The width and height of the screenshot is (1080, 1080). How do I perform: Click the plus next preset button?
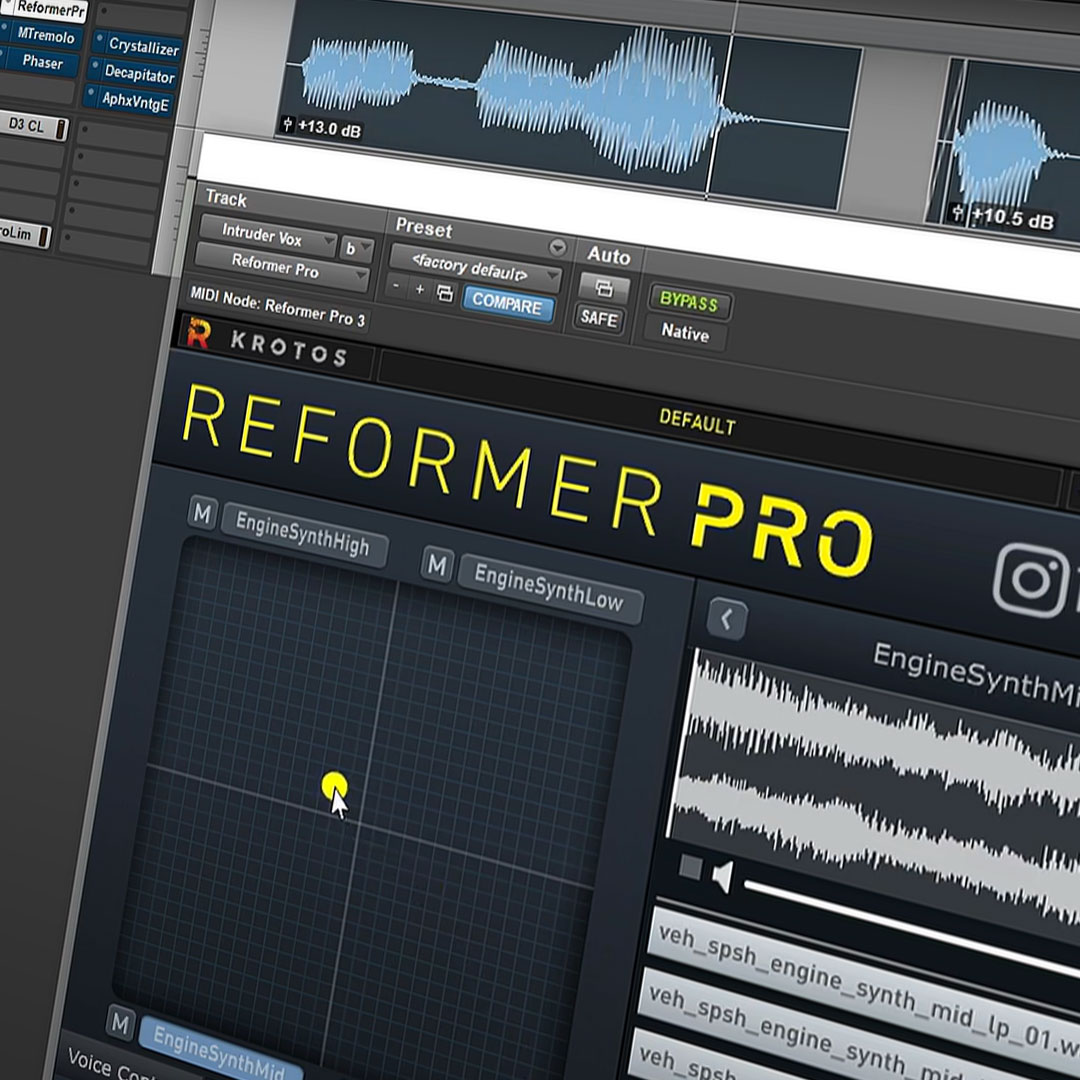(x=419, y=289)
